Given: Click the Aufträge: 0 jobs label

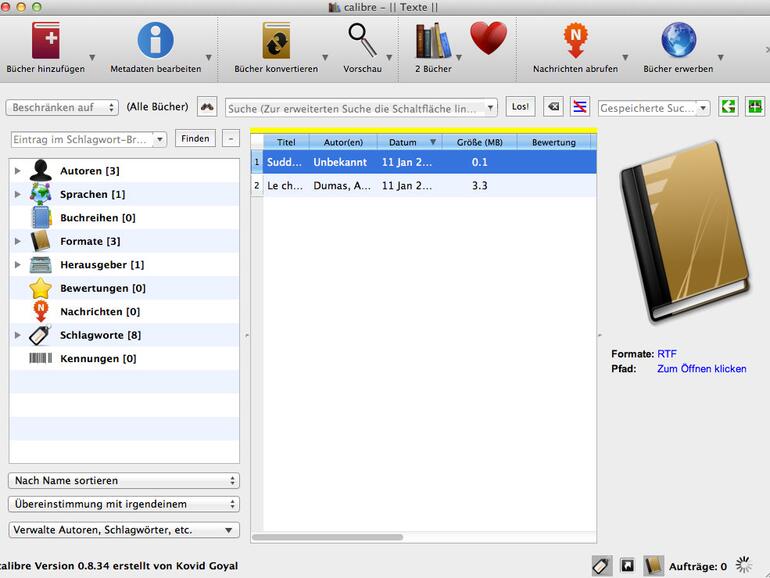Looking at the screenshot, I should (698, 566).
